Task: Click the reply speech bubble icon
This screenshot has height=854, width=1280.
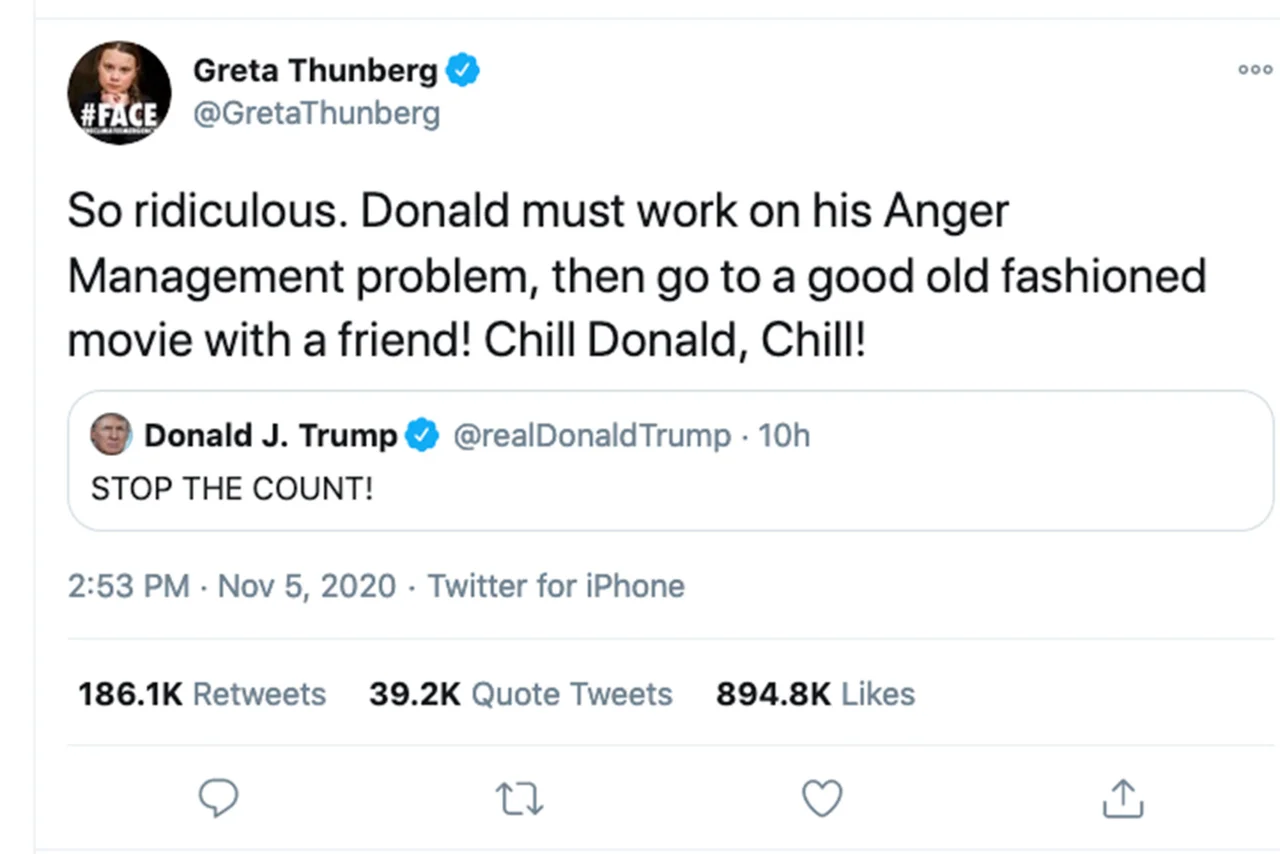Action: click(x=219, y=798)
